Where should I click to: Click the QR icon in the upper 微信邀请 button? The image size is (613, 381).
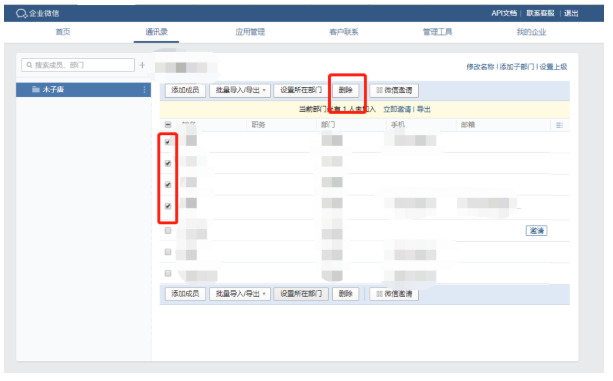click(379, 90)
